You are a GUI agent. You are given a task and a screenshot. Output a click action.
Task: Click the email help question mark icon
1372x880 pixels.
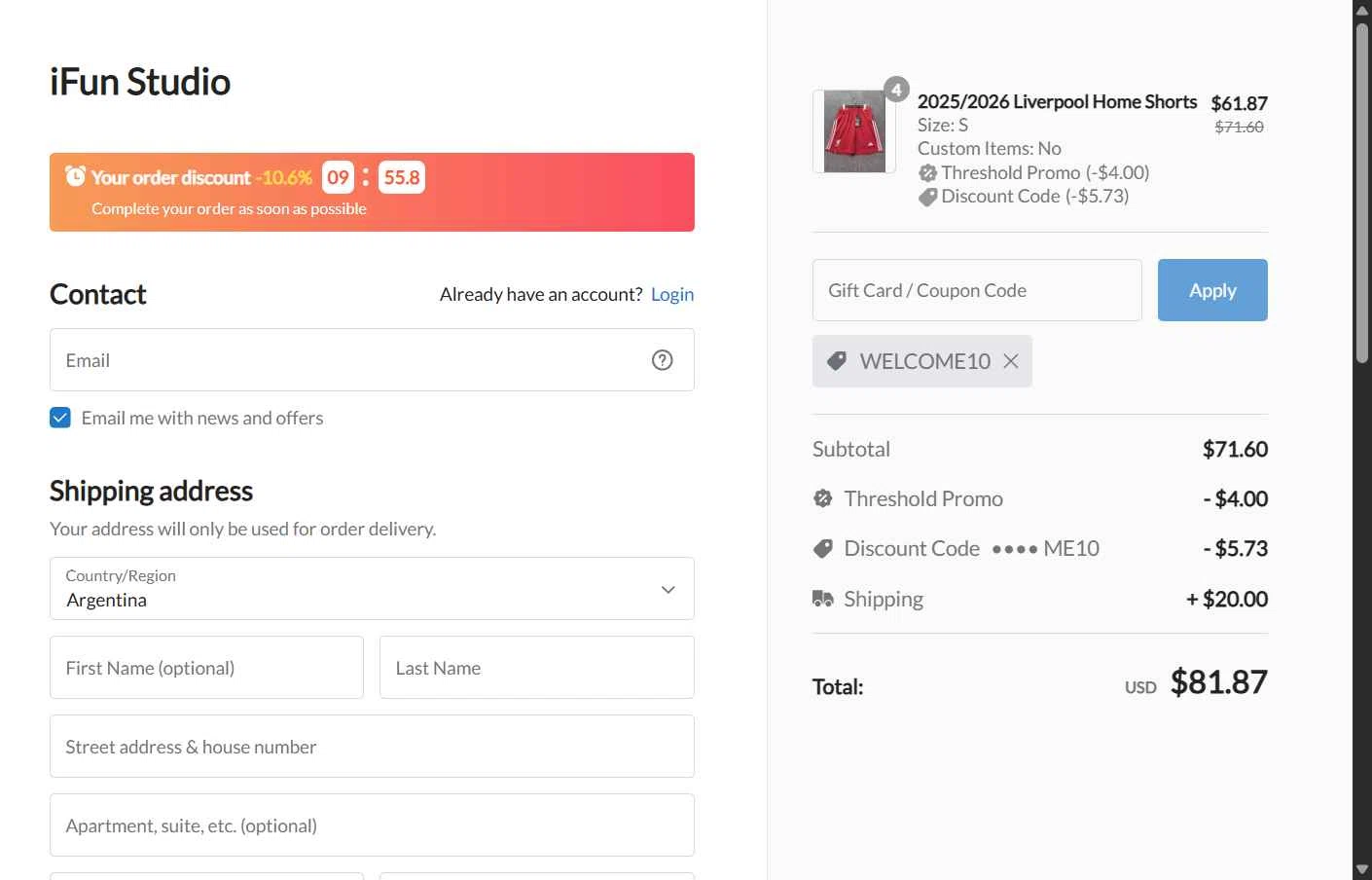(662, 360)
